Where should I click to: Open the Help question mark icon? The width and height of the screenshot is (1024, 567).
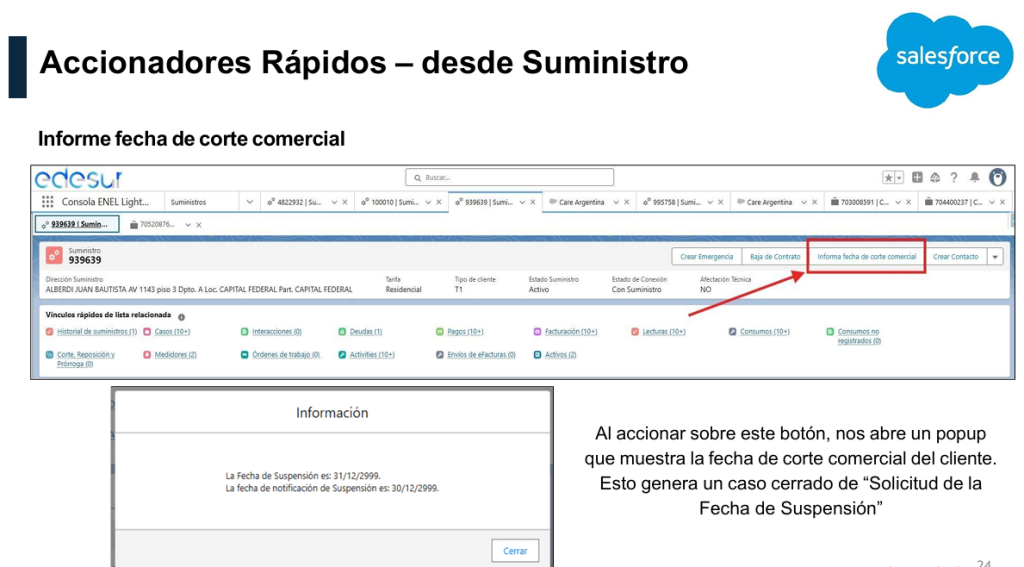coord(954,178)
